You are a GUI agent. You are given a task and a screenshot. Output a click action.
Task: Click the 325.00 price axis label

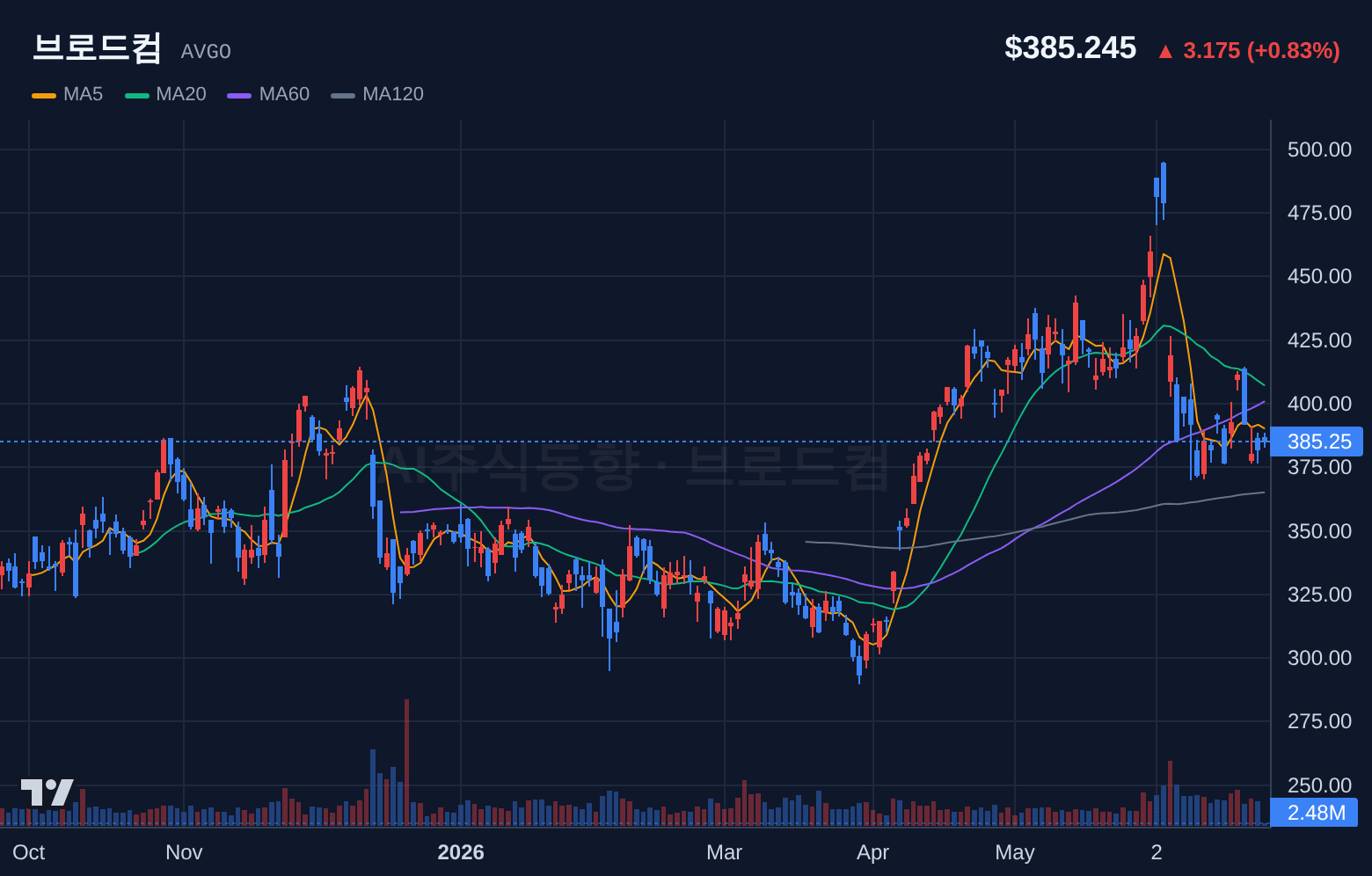point(1319,595)
